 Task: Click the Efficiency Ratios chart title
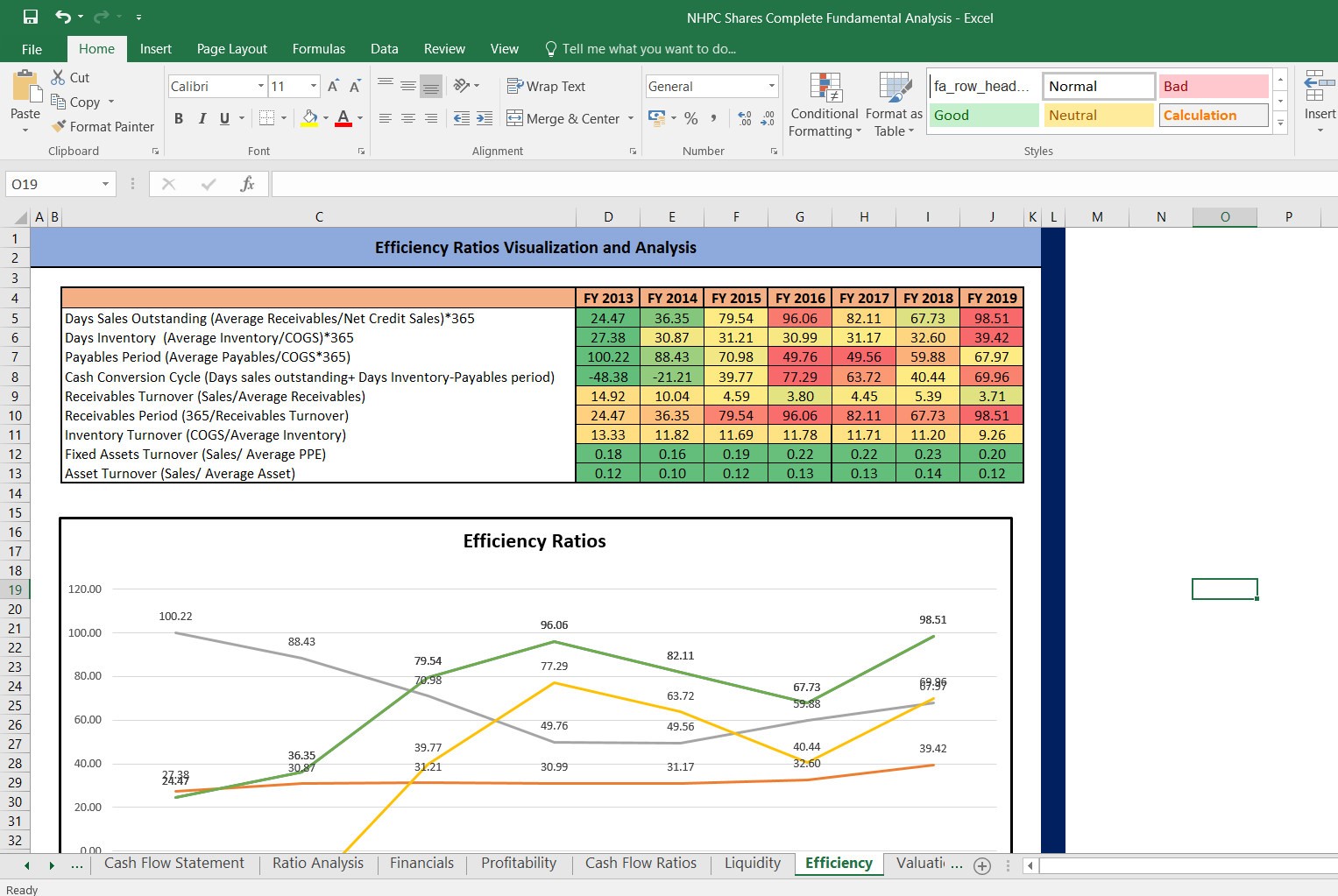click(x=534, y=541)
